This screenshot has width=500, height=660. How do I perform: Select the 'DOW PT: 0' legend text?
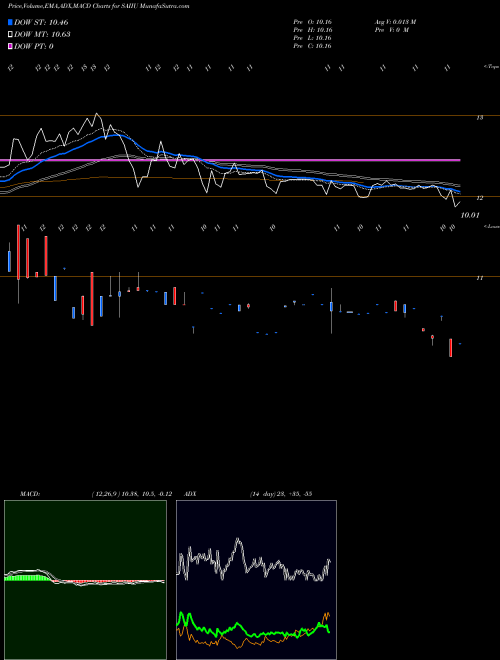click(x=34, y=47)
